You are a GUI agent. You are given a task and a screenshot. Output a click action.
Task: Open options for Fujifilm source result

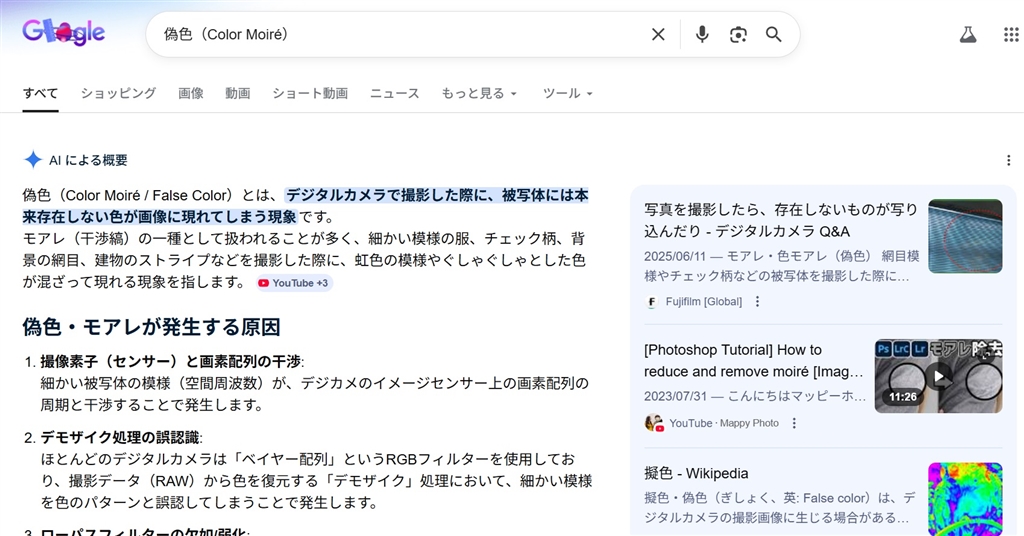pyautogui.click(x=757, y=302)
